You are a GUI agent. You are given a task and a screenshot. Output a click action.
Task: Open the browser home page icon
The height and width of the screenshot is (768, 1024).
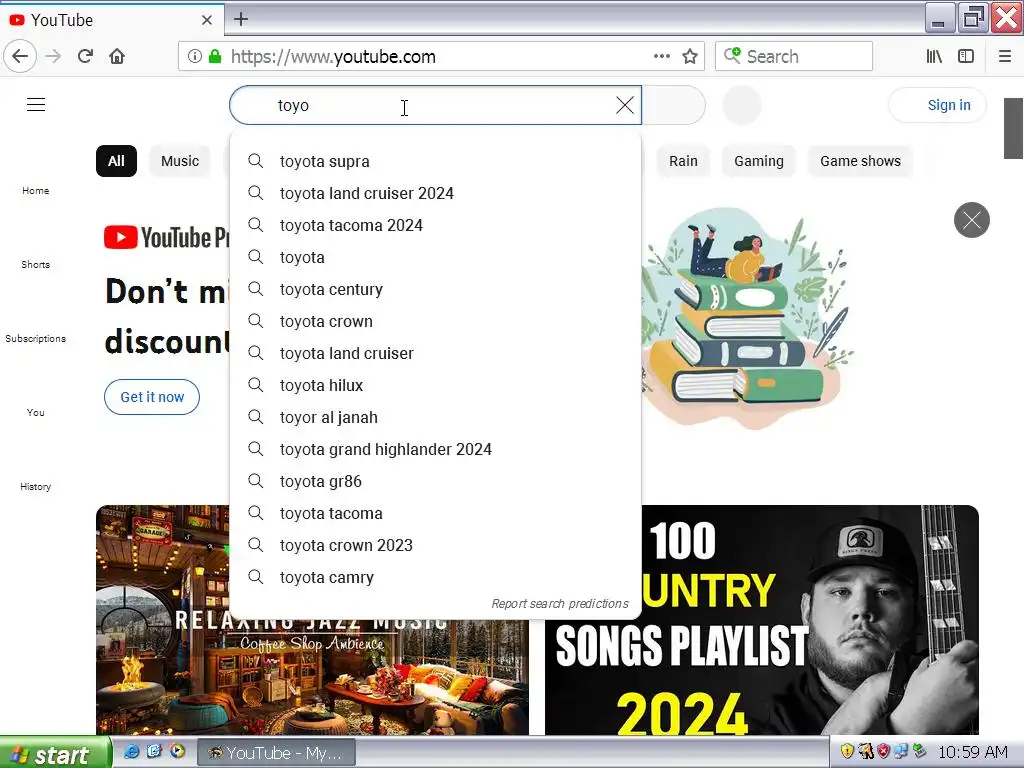tap(117, 56)
